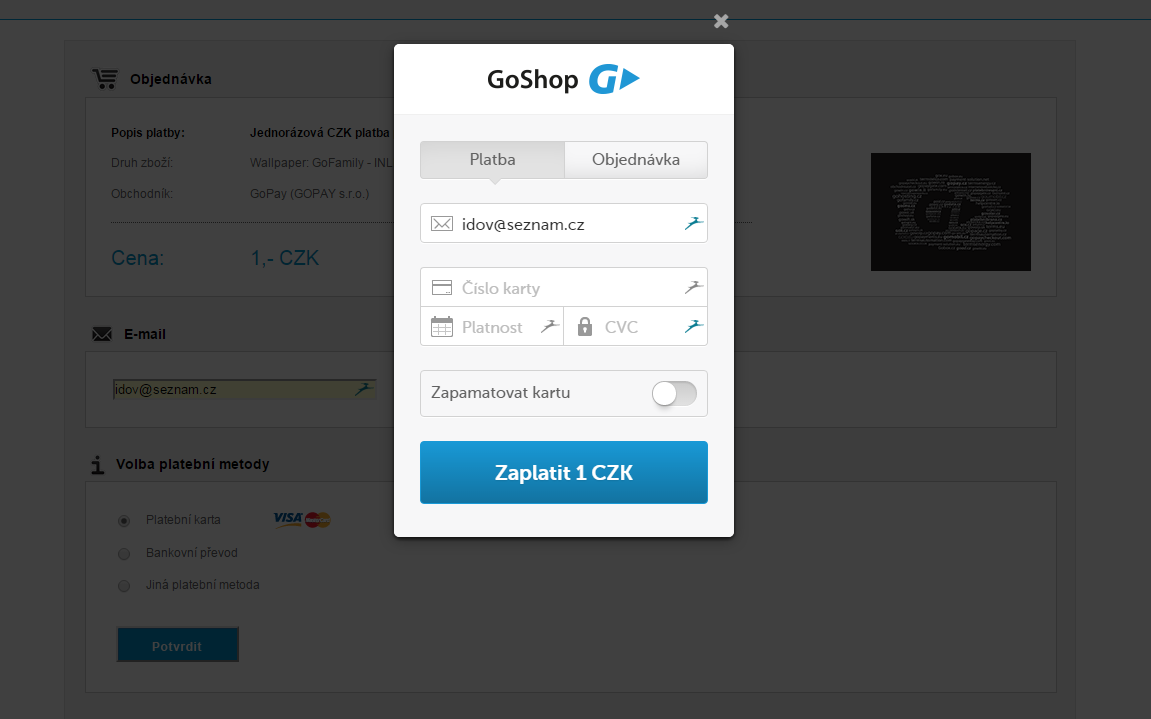Viewport: 1151px width, 719px height.
Task: Enable the Zapamatovat kartu switch
Action: point(674,393)
